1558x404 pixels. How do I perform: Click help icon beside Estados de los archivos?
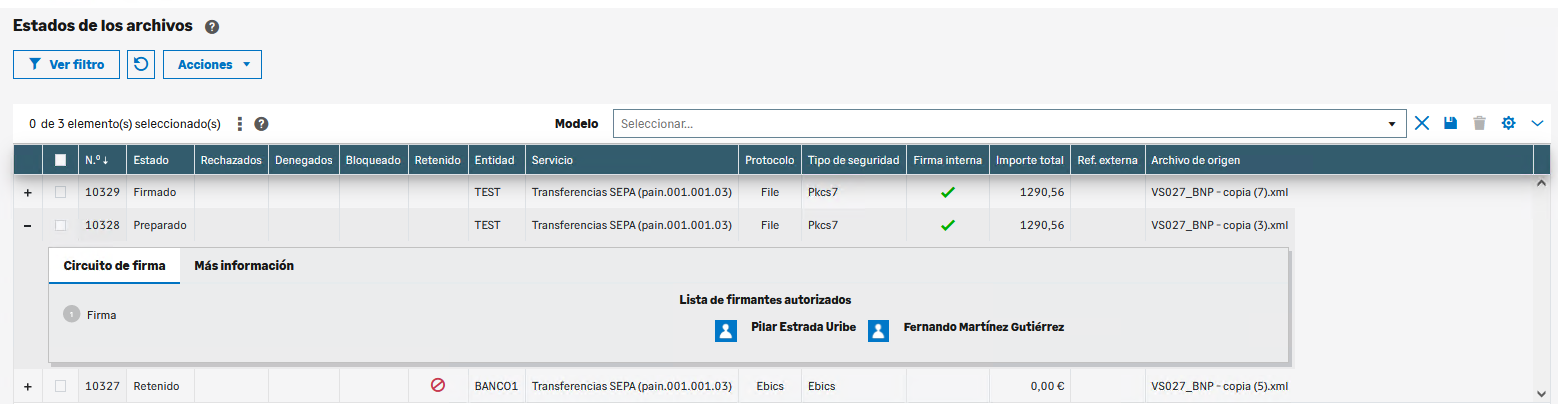point(212,27)
